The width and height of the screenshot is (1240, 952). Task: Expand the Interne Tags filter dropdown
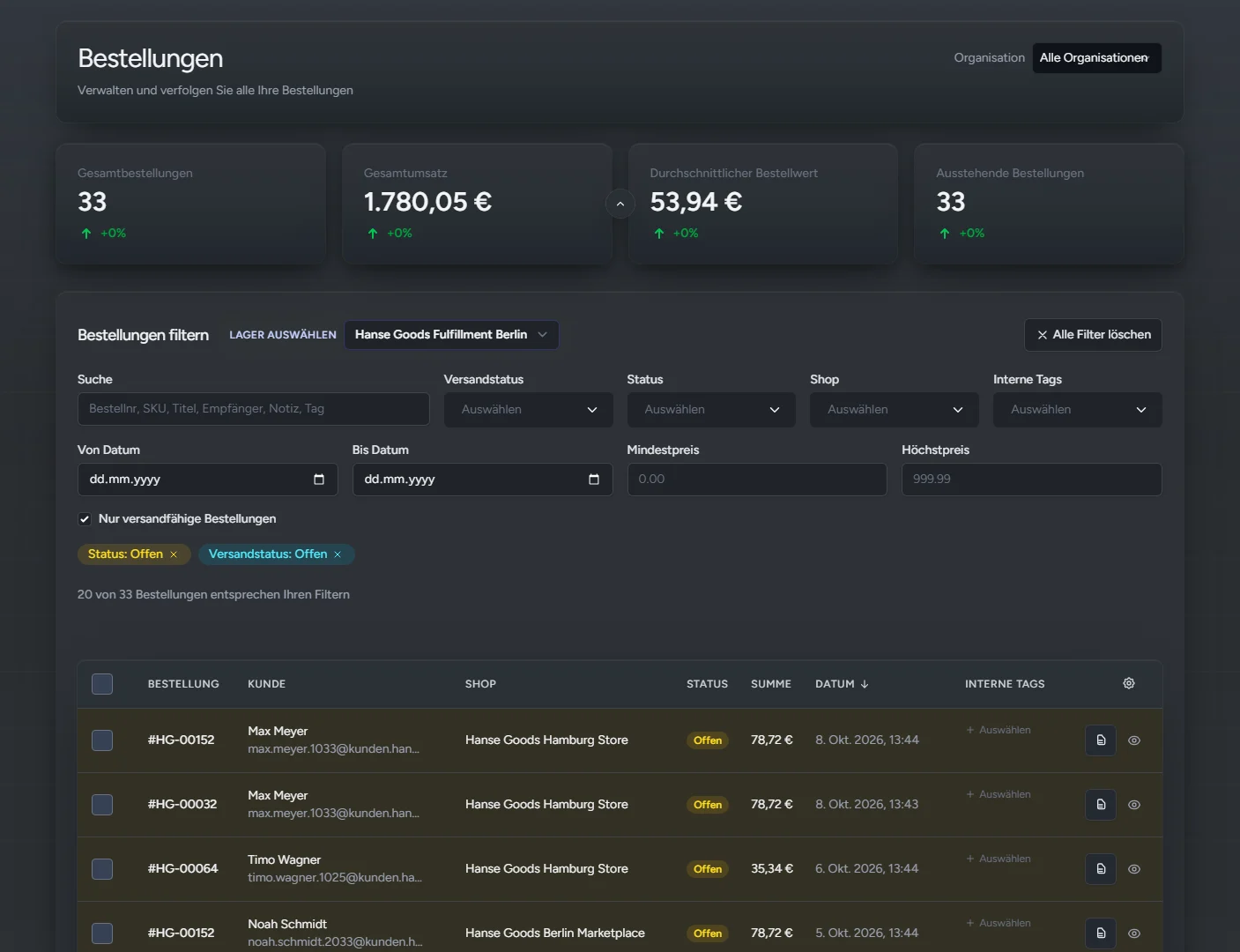(1077, 410)
